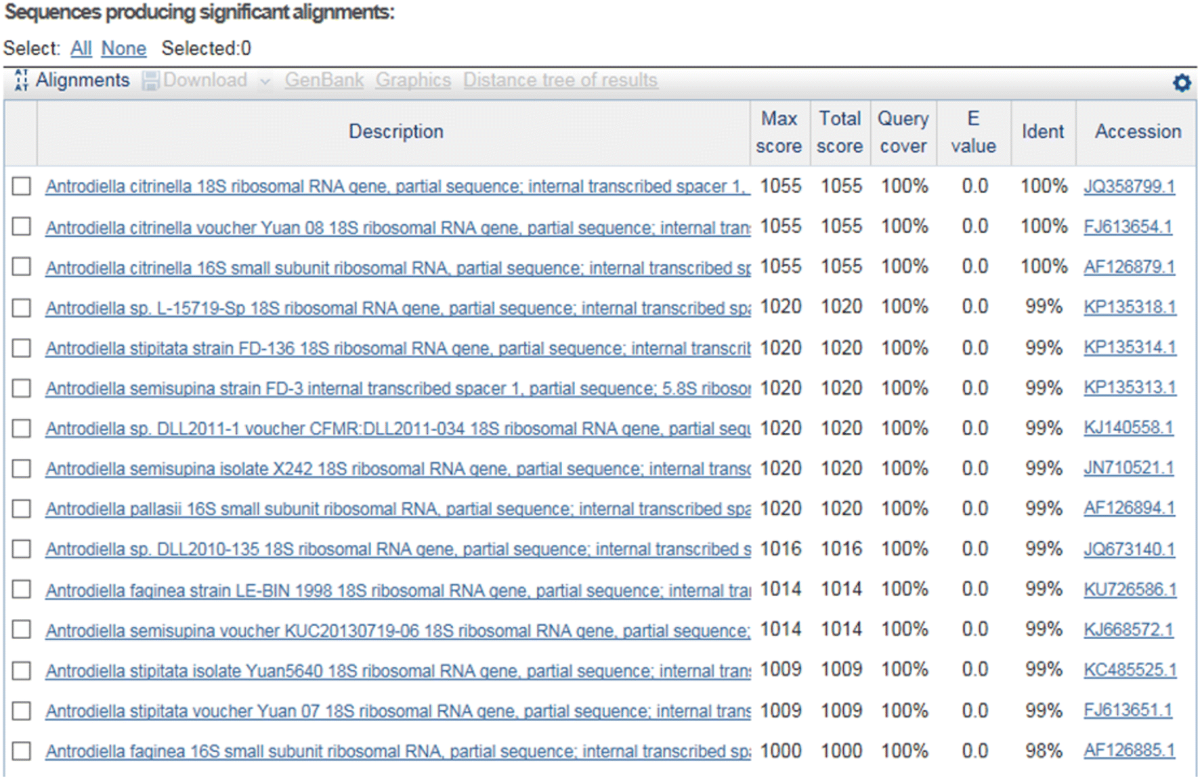Check the box for KP135314.1 row
1200x779 pixels.
point(21,348)
